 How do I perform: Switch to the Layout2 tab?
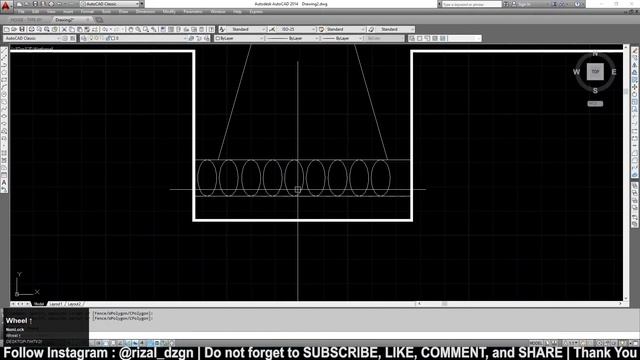point(74,304)
